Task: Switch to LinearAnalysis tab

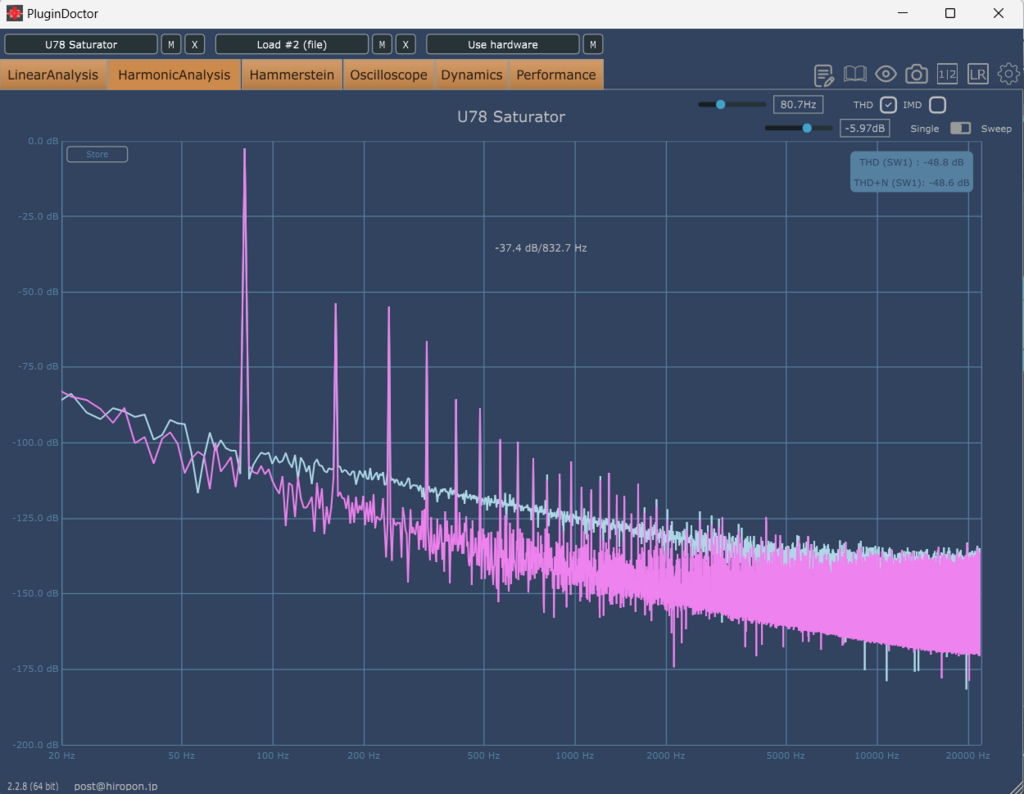Action: click(x=53, y=75)
